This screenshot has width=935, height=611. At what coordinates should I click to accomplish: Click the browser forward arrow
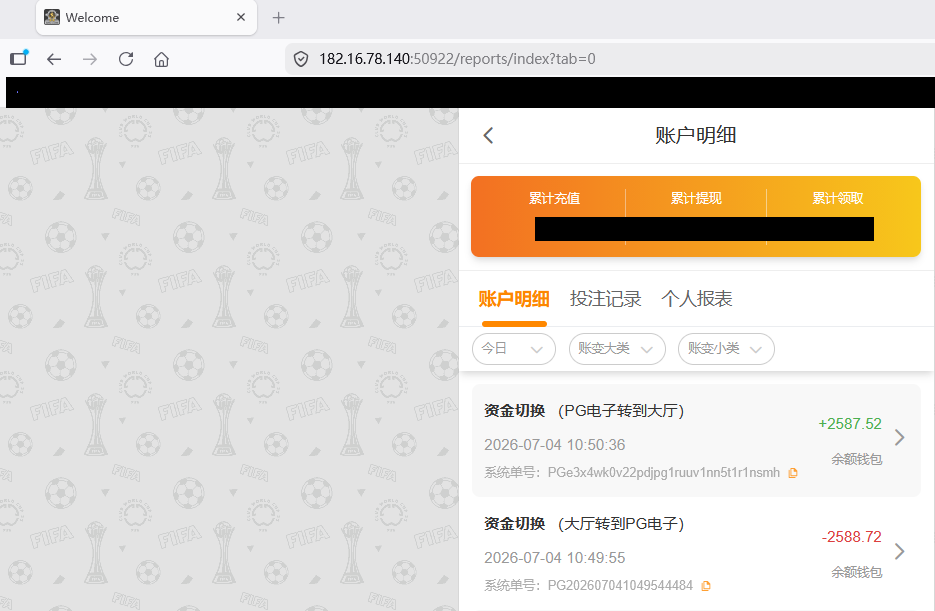point(90,59)
